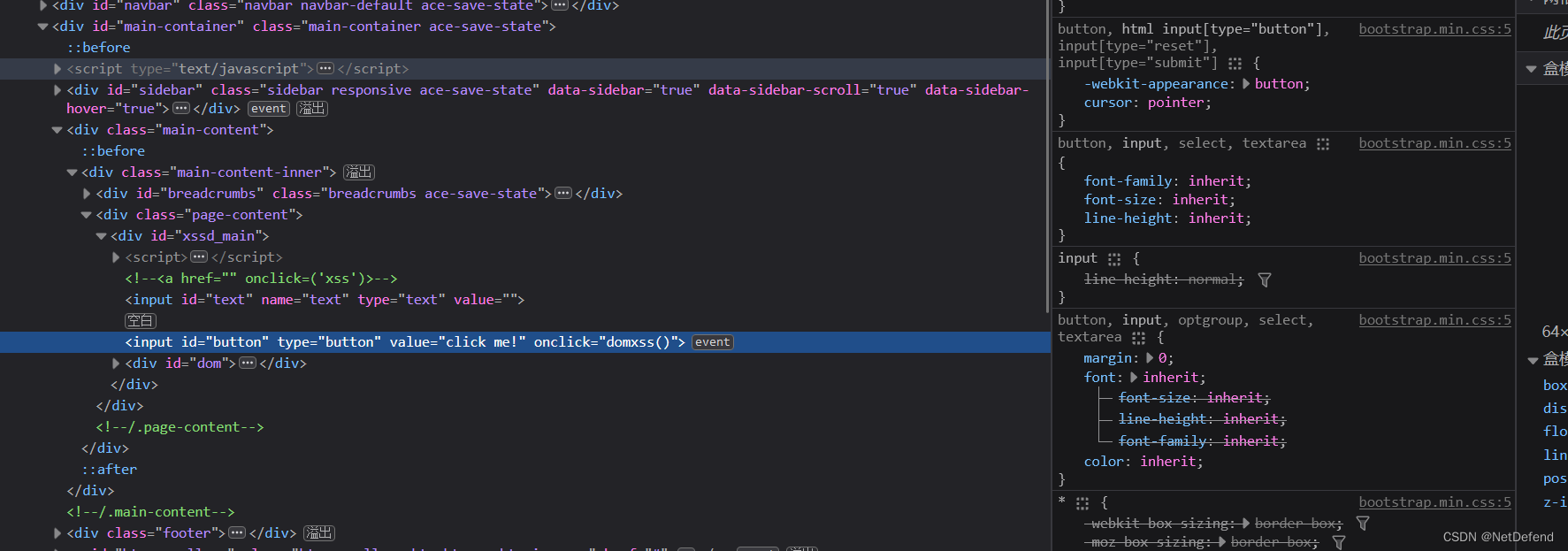1568x551 pixels.
Task: Select the input id="text" element row
Action: (x=524, y=300)
